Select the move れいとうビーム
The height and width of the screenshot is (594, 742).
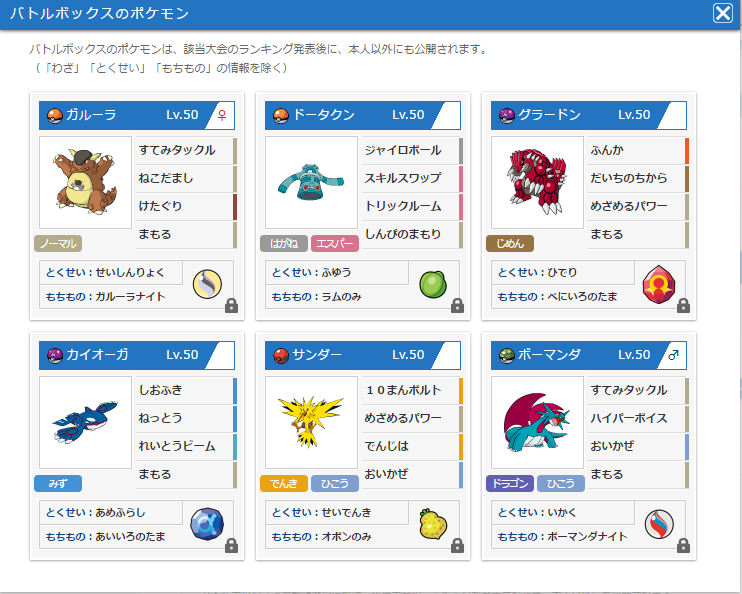[186, 446]
